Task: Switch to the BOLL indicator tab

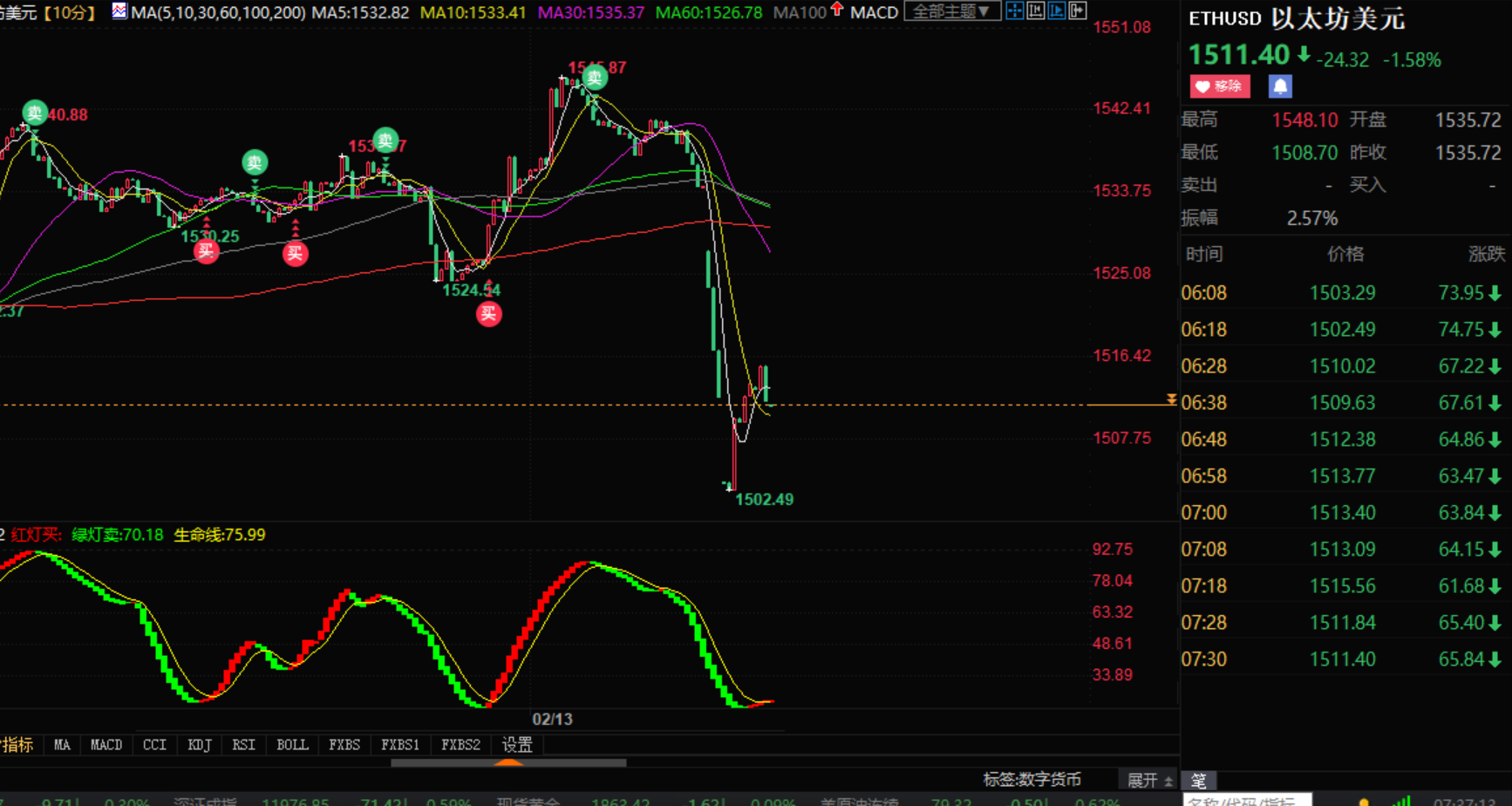Action: point(292,745)
